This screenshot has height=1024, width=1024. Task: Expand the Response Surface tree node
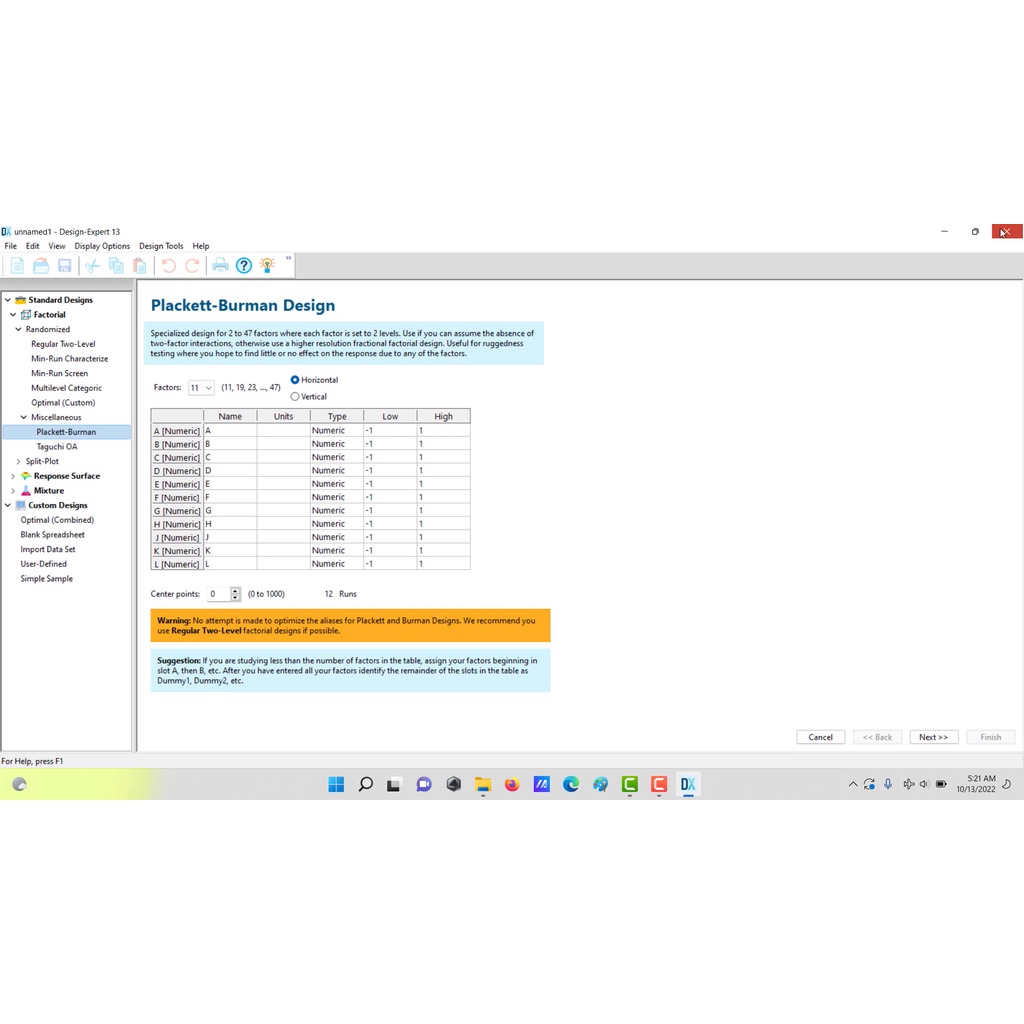click(x=13, y=476)
